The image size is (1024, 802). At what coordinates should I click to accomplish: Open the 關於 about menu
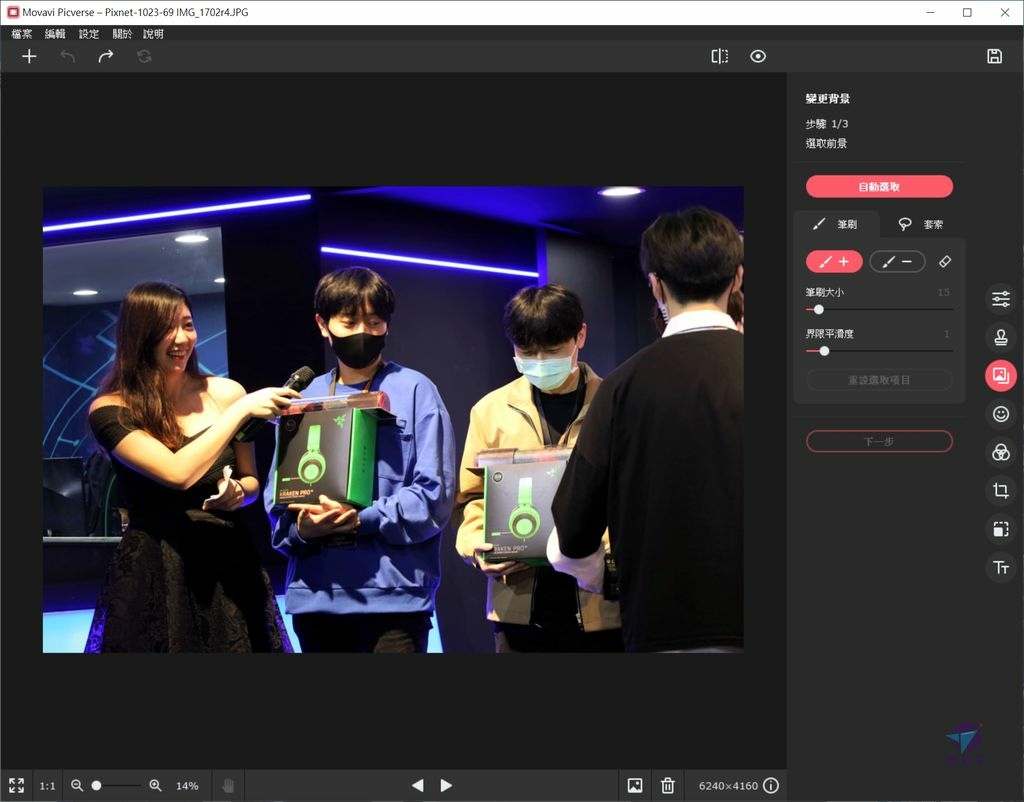[x=122, y=34]
